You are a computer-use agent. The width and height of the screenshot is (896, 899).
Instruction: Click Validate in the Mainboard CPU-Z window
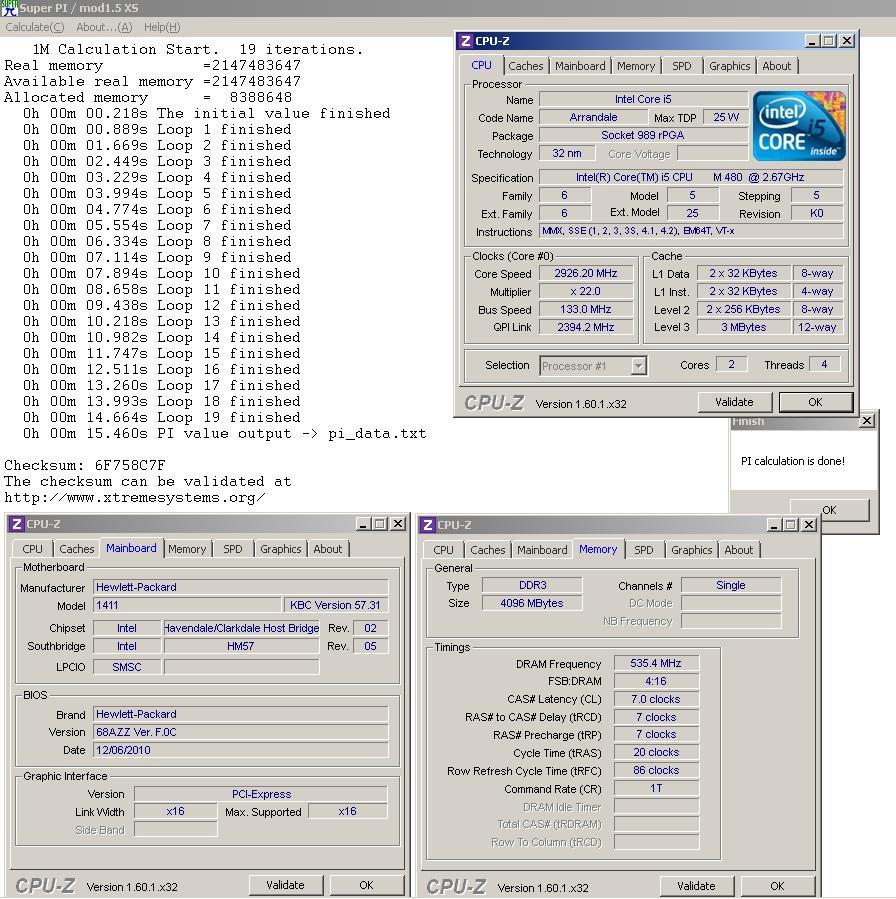point(285,885)
